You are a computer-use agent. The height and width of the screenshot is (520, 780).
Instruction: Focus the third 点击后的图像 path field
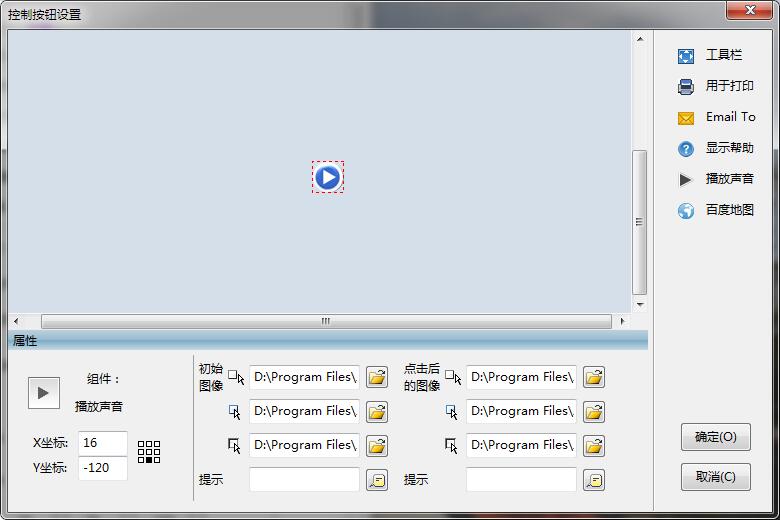pos(521,445)
